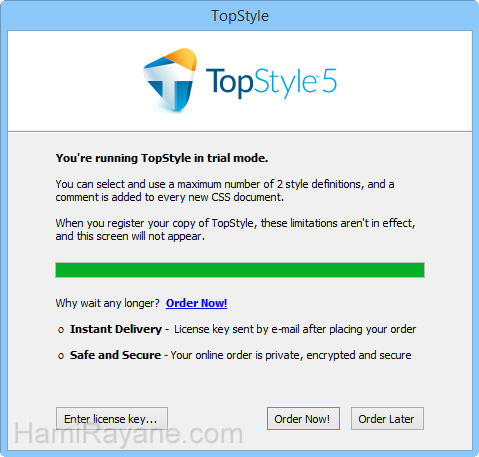Click the "When you register your copy" paragraph
The image size is (479, 457).
click(235, 230)
